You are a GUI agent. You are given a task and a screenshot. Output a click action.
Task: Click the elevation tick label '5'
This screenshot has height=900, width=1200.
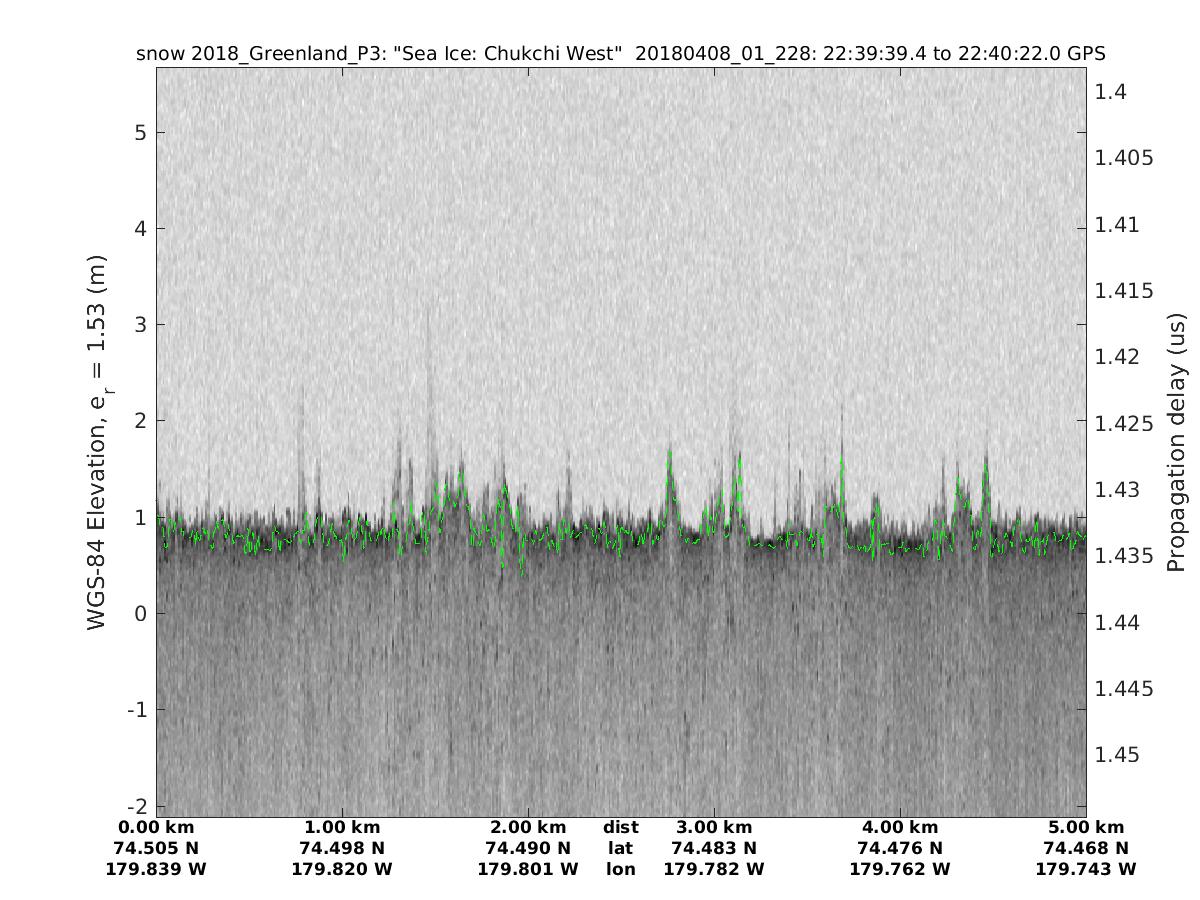coord(141,133)
